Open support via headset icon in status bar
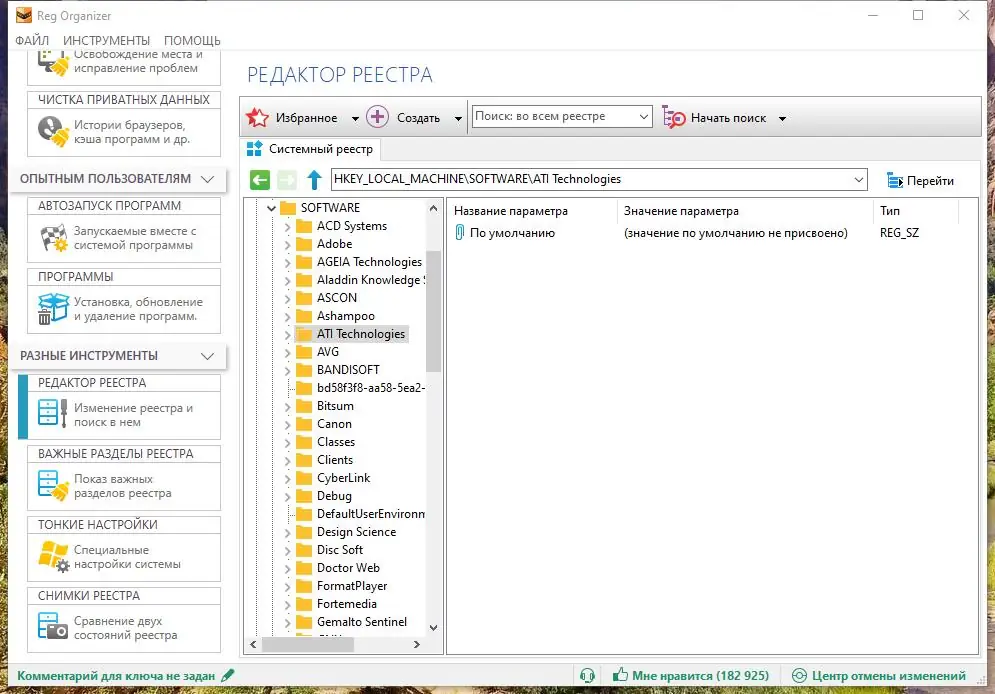 [588, 676]
